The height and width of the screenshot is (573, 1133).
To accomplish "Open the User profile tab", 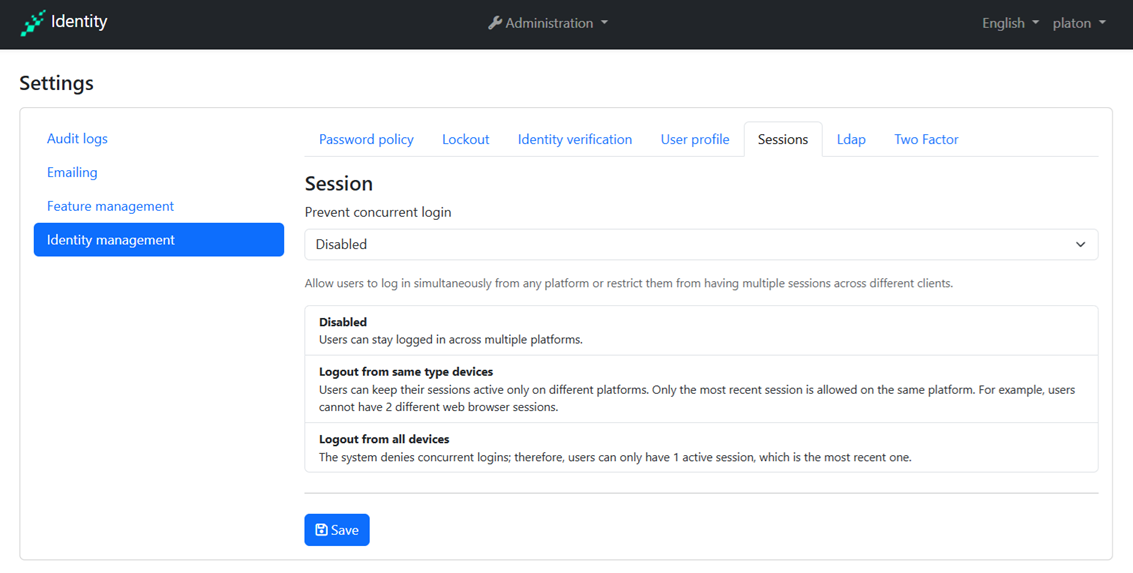I will coord(694,139).
